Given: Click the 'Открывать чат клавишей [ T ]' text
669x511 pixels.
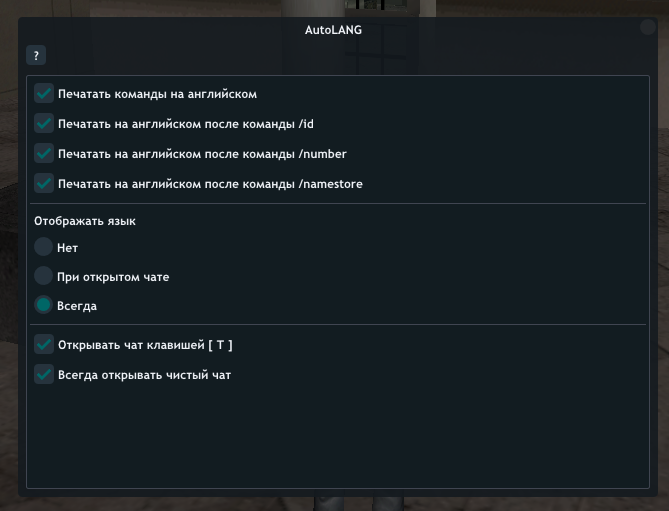Looking at the screenshot, I should point(145,344).
